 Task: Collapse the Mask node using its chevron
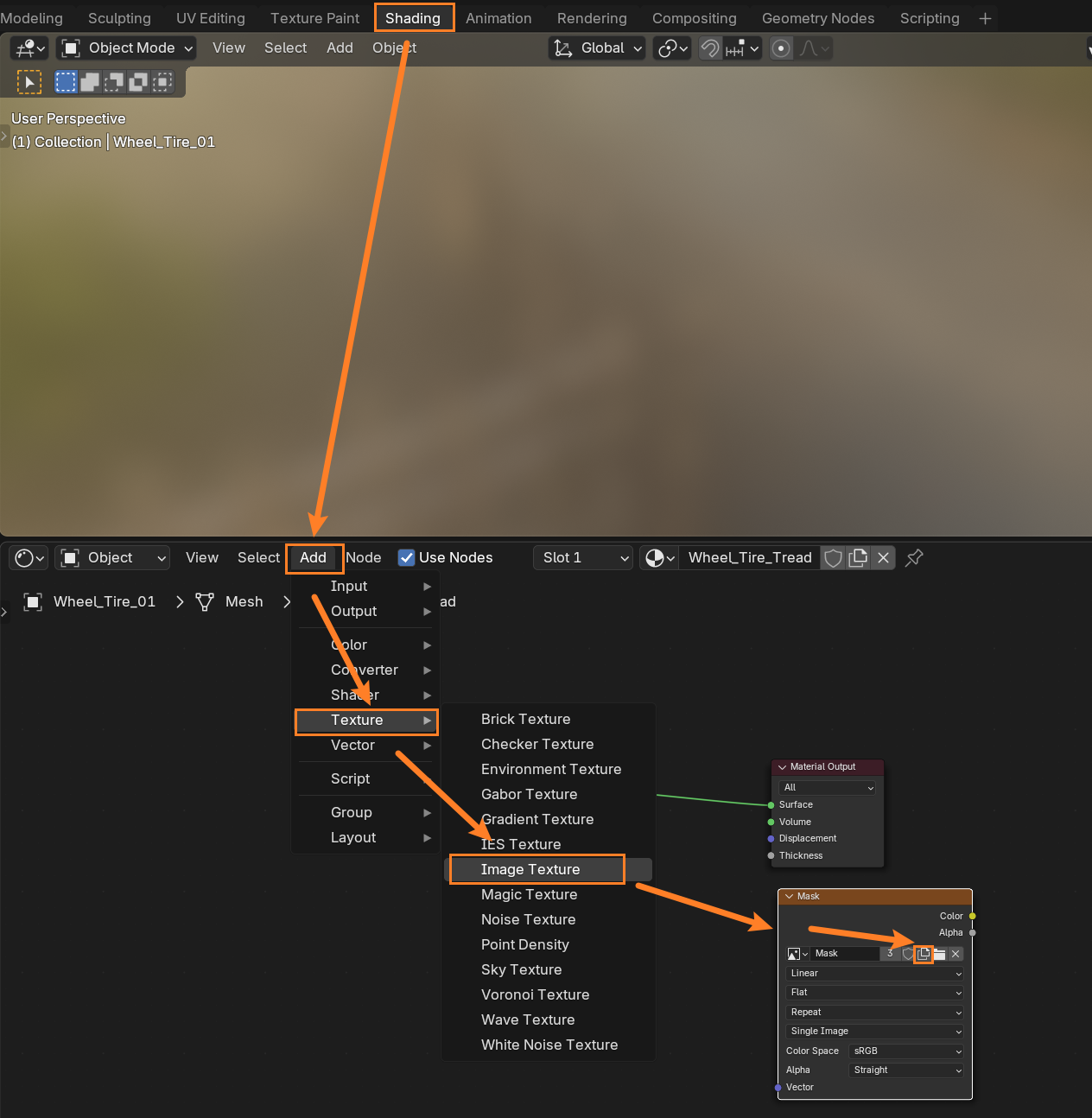(789, 897)
